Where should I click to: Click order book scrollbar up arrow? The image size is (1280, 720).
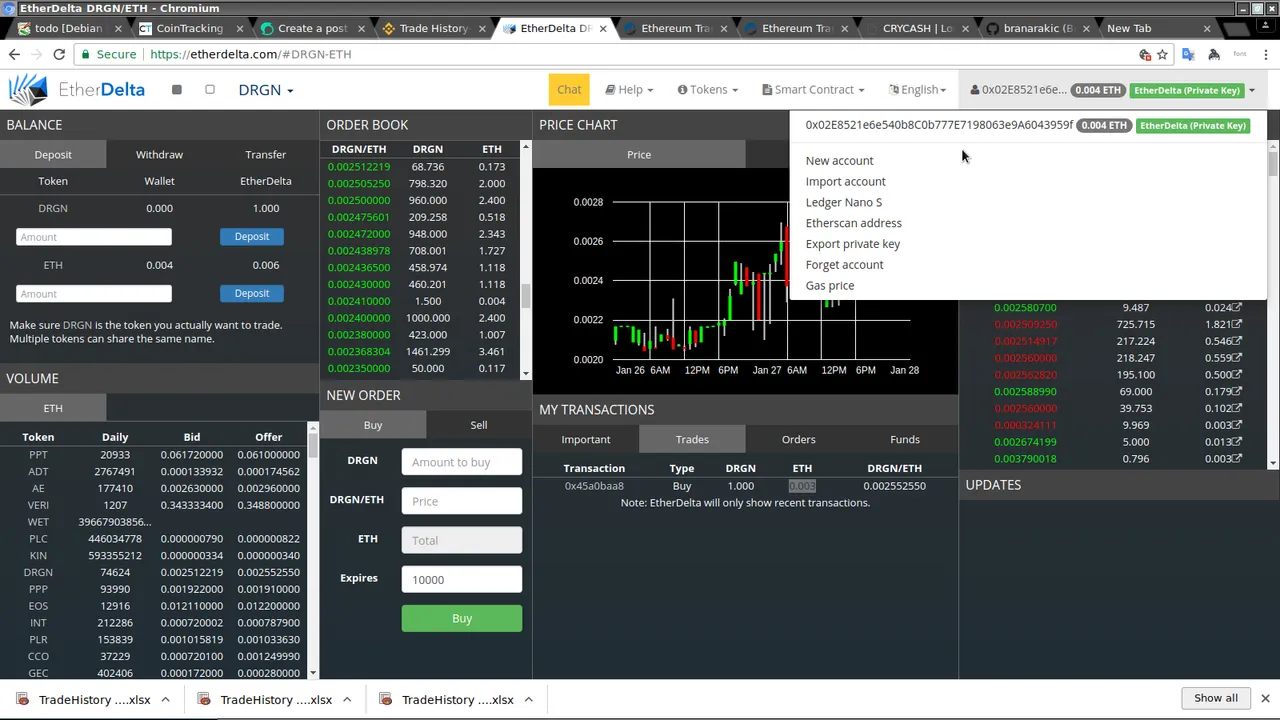tap(526, 147)
